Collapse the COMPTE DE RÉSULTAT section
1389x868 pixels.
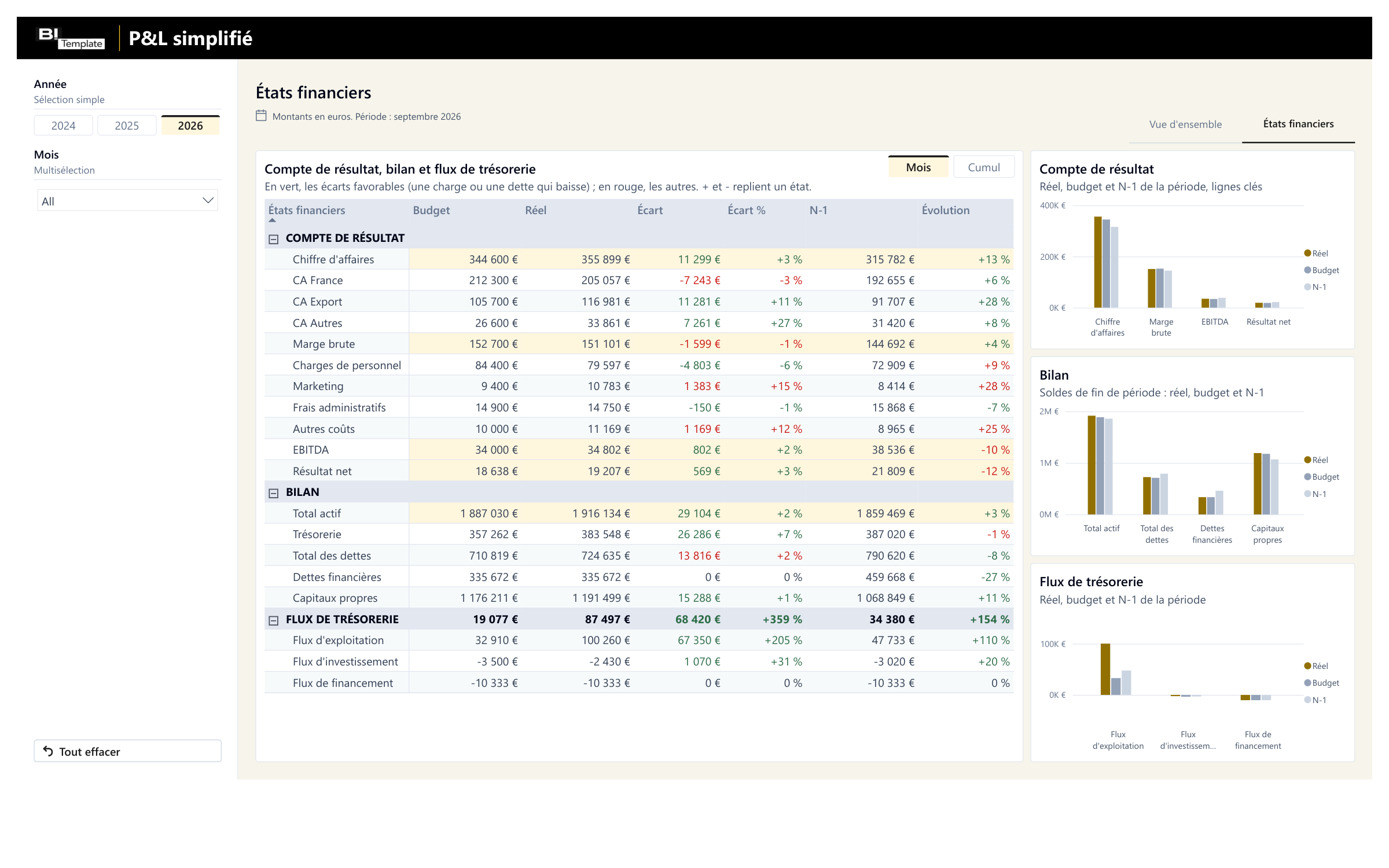click(x=274, y=238)
